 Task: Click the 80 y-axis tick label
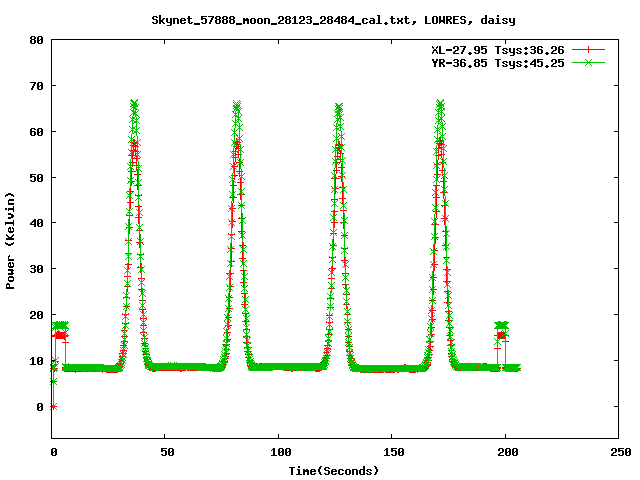click(36, 40)
